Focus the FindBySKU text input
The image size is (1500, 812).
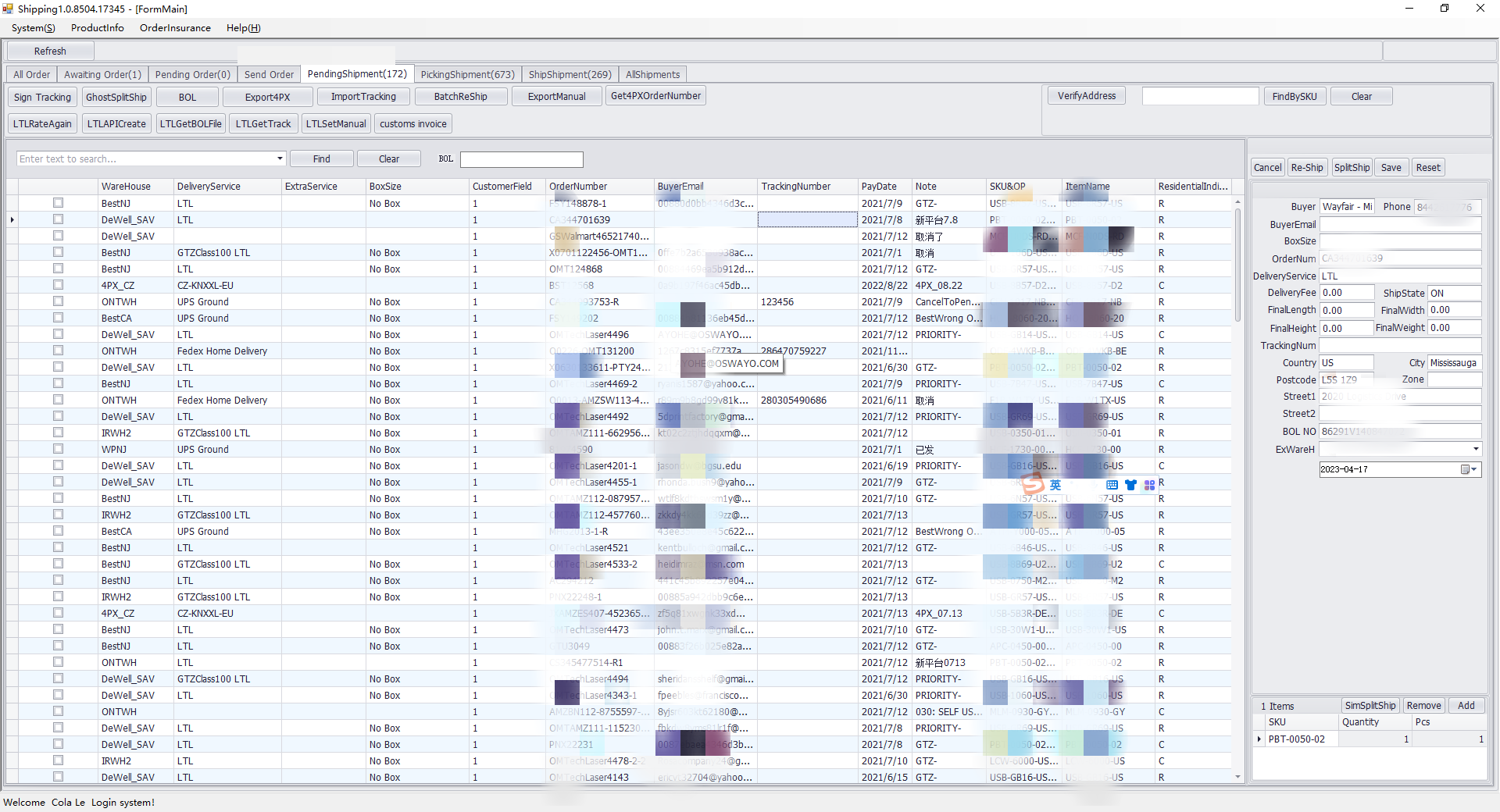pyautogui.click(x=1200, y=97)
